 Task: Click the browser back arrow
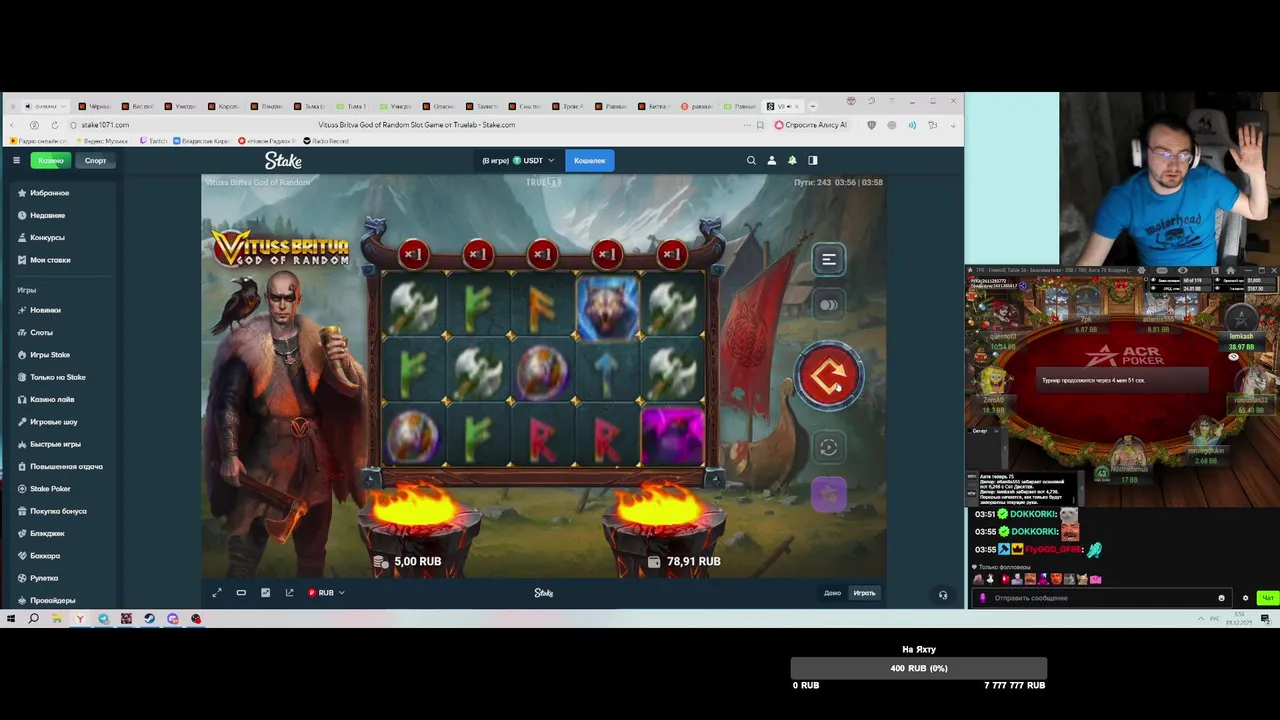(x=12, y=125)
